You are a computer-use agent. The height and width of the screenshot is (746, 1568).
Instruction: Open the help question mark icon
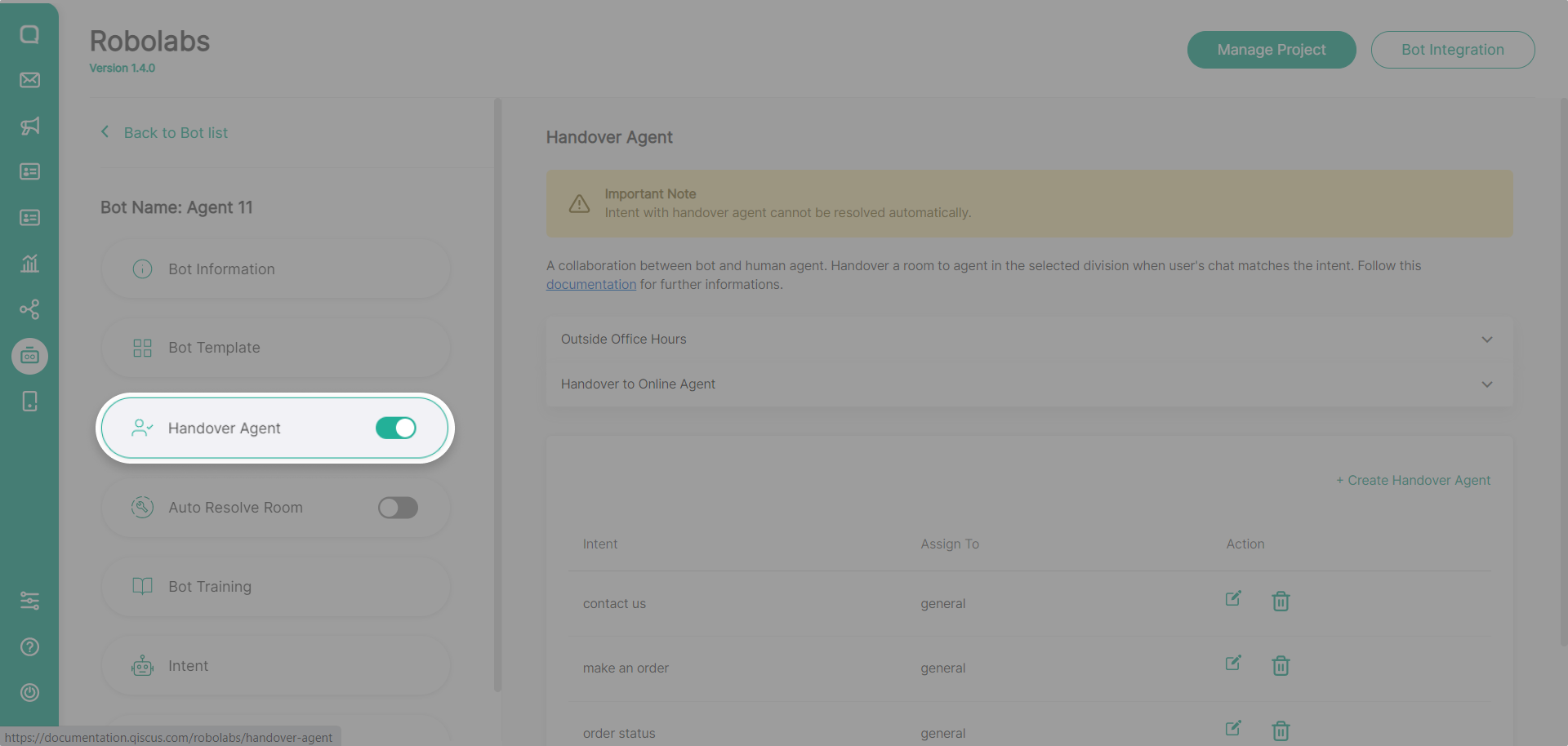tap(29, 647)
